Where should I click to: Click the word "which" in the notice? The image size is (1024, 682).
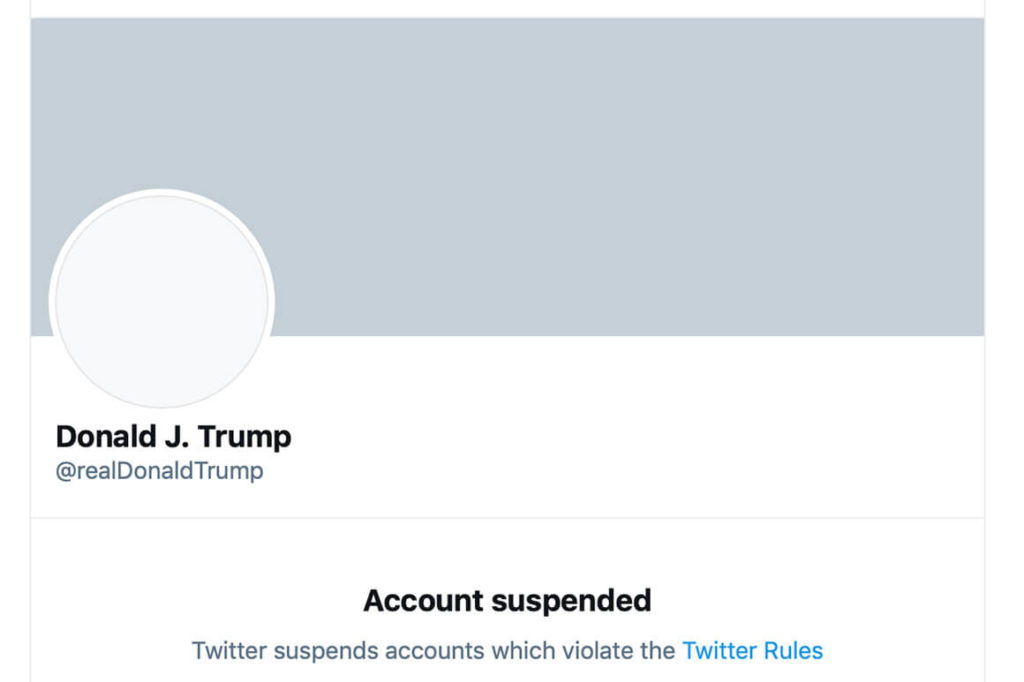coord(512,651)
